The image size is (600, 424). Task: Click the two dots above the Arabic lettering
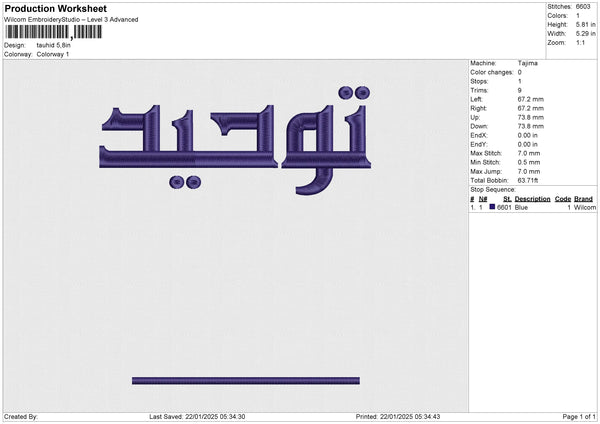coord(354,92)
